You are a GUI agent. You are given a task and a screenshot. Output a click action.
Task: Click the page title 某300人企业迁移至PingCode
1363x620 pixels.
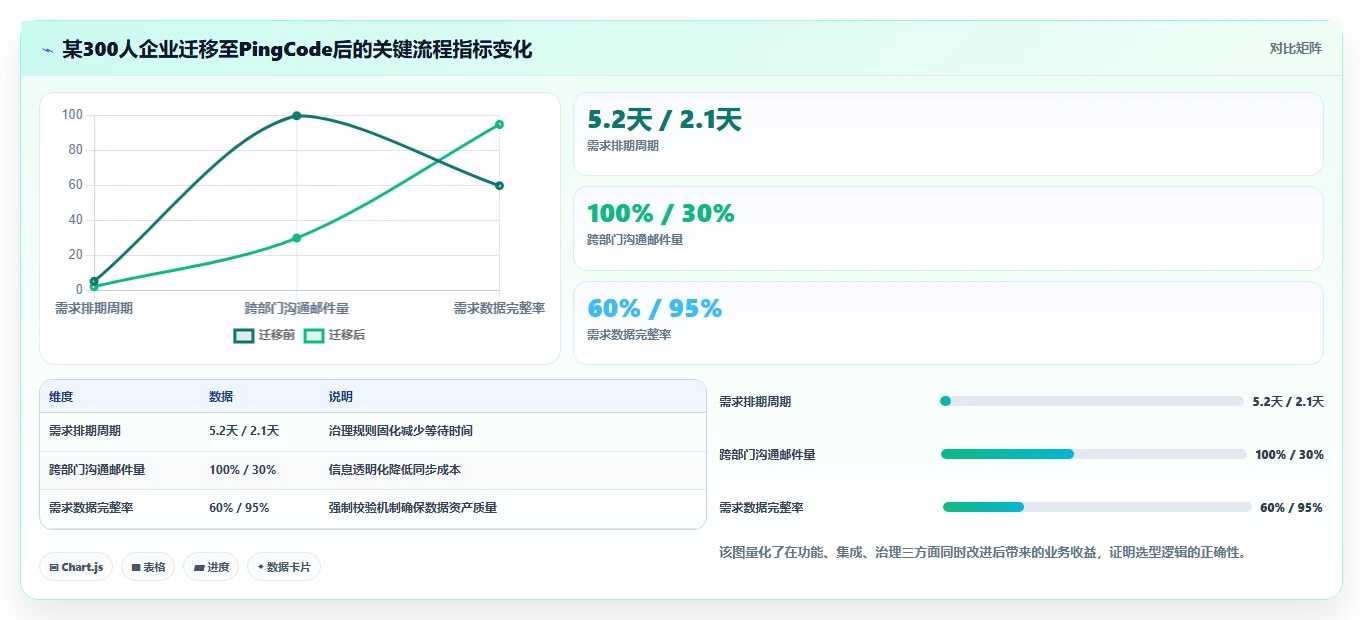tap(297, 50)
